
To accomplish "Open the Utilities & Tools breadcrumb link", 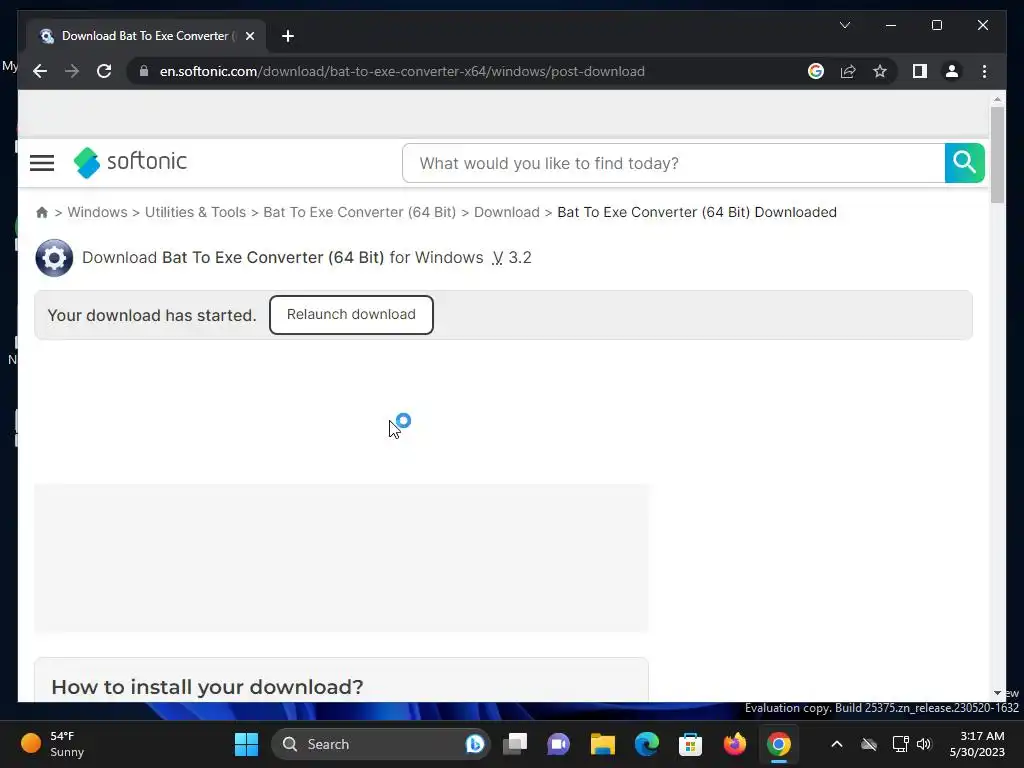I will point(195,212).
